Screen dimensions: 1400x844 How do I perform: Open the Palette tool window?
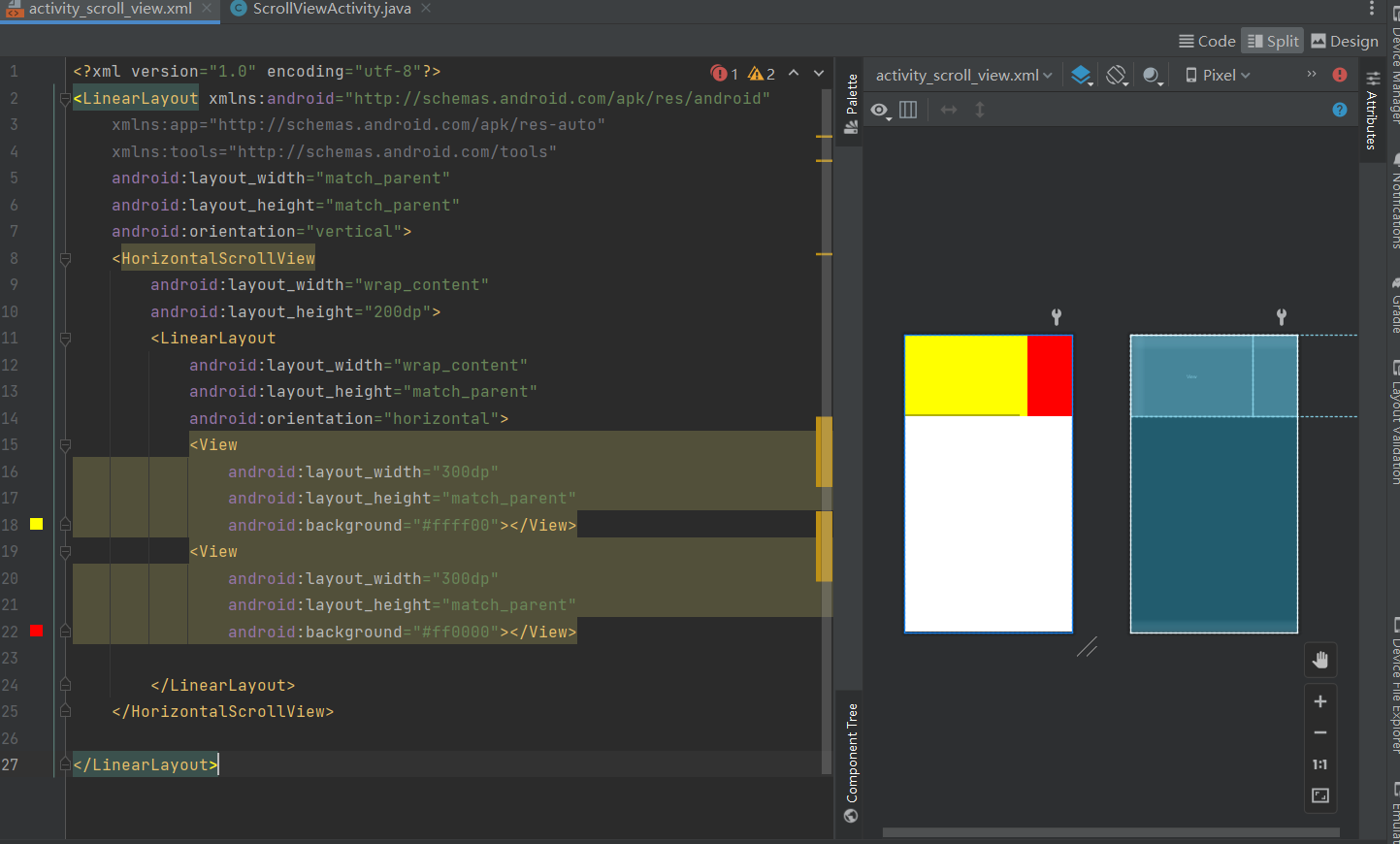(x=852, y=103)
